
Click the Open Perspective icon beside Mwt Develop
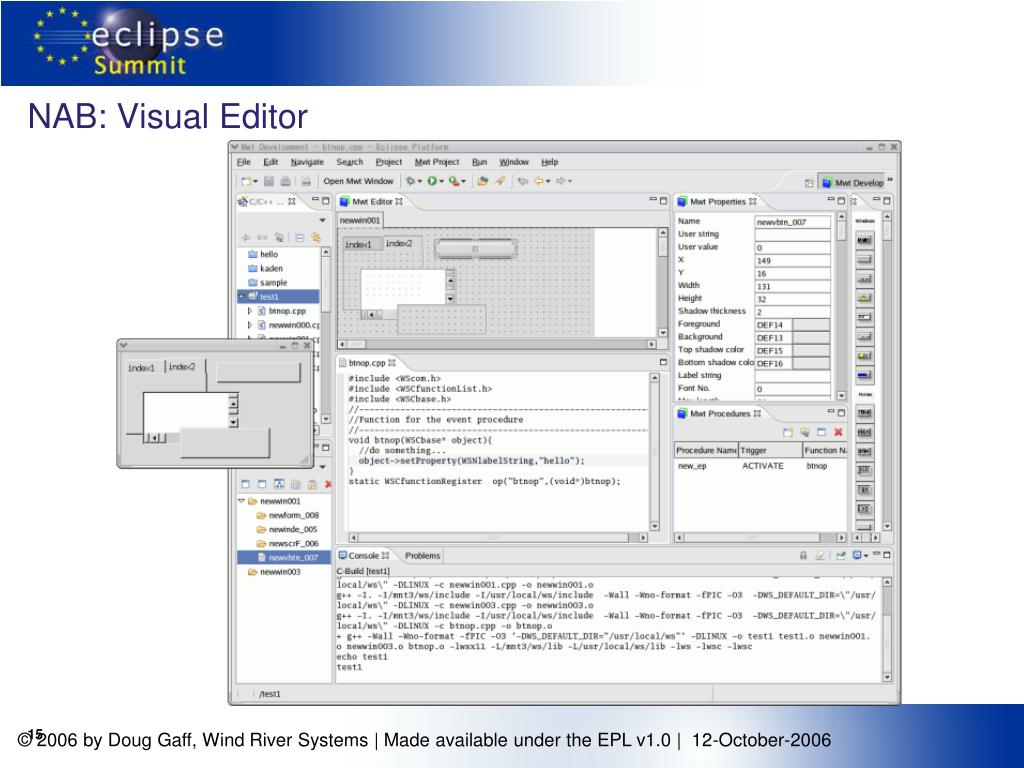[808, 183]
